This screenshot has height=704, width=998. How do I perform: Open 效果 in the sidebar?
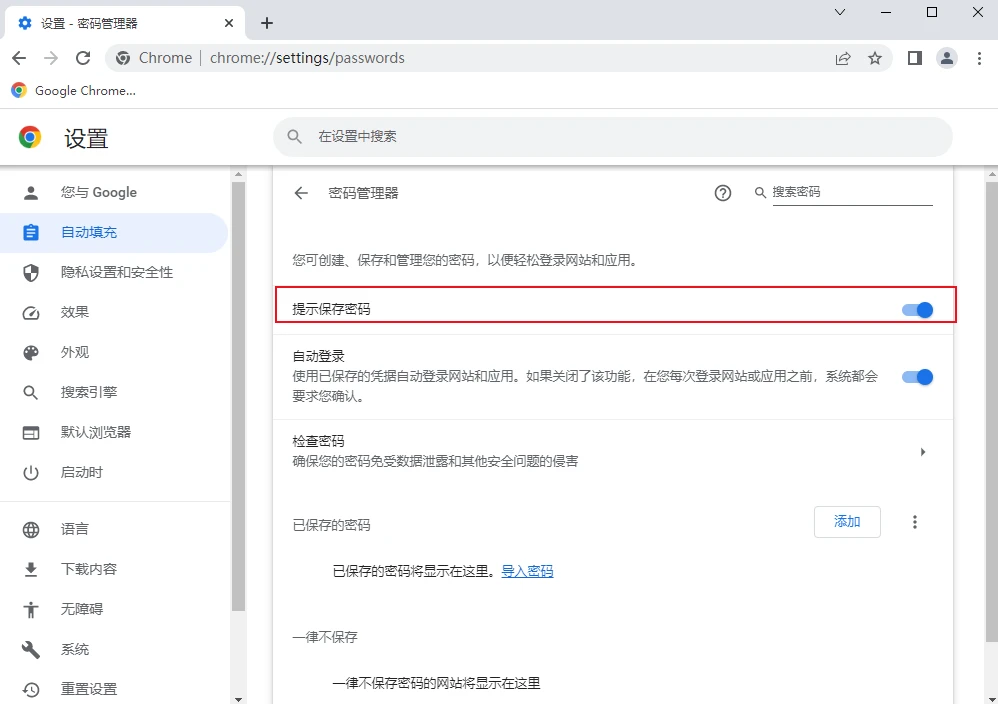point(114,312)
